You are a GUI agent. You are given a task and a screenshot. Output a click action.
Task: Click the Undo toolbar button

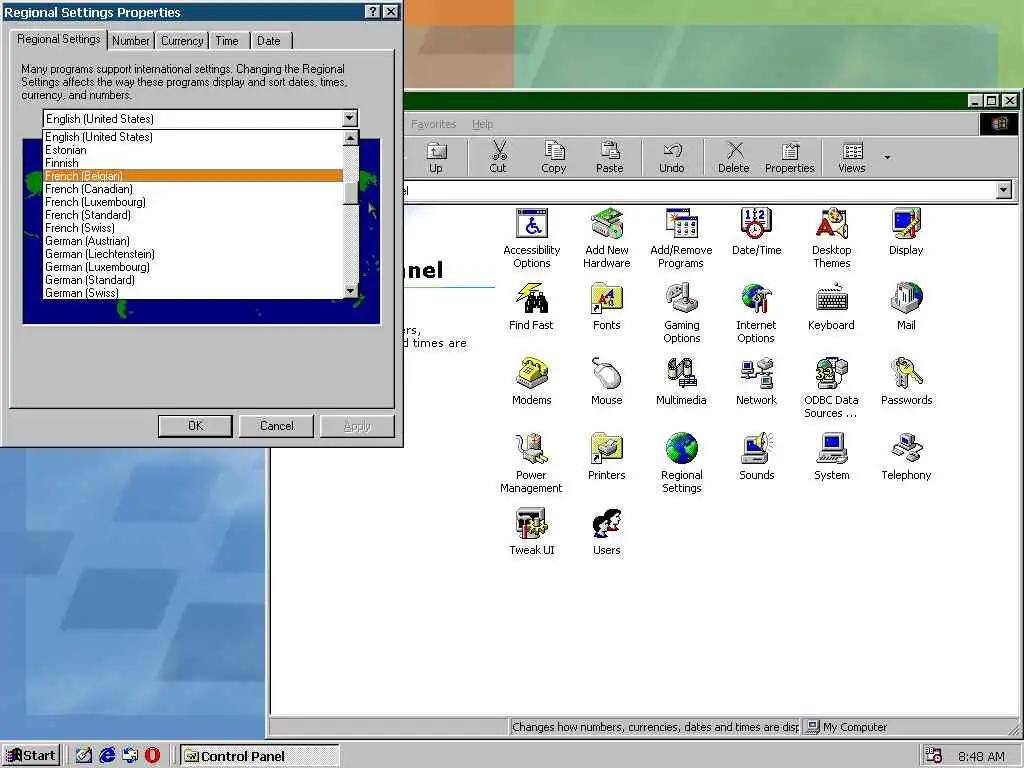pos(672,158)
